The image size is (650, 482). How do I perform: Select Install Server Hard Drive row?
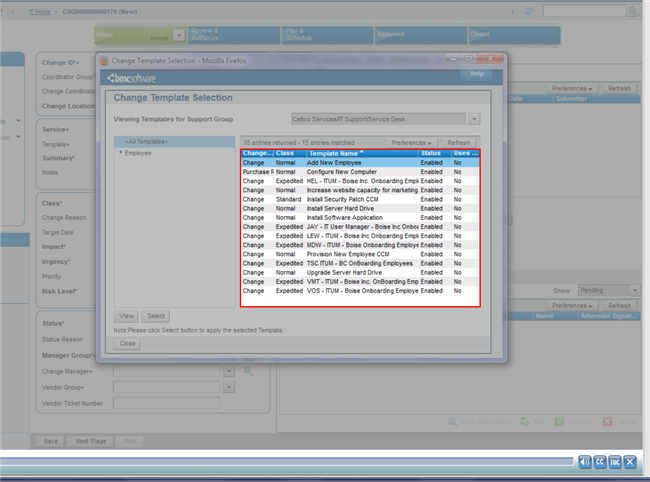(360, 208)
